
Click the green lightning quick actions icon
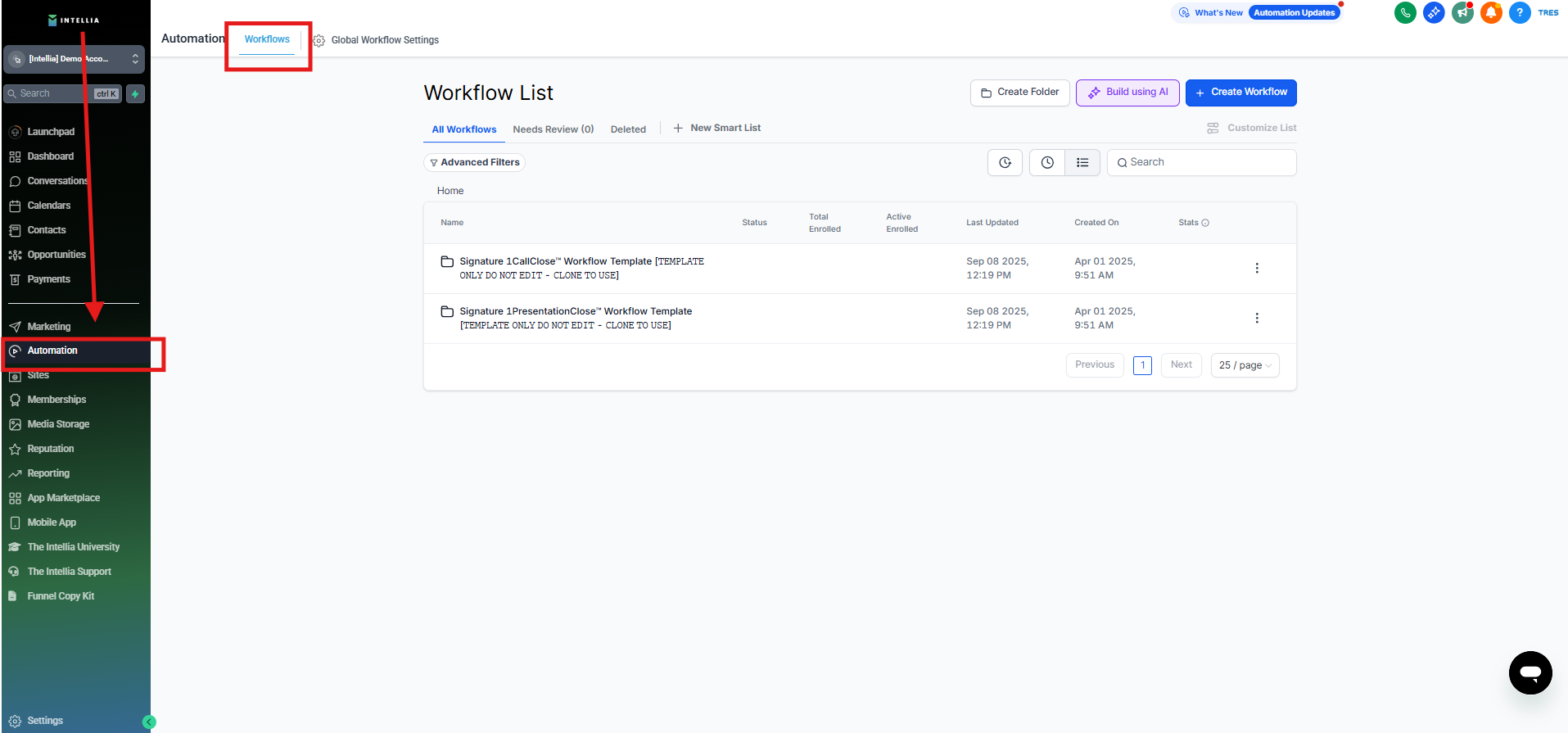point(136,94)
